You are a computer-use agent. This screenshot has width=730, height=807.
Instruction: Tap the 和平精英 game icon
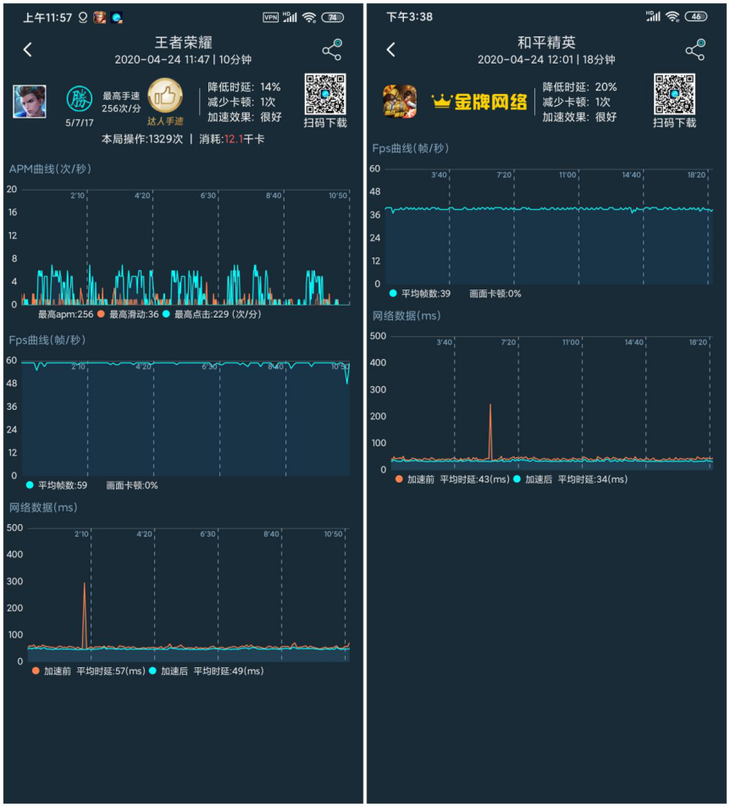400,101
